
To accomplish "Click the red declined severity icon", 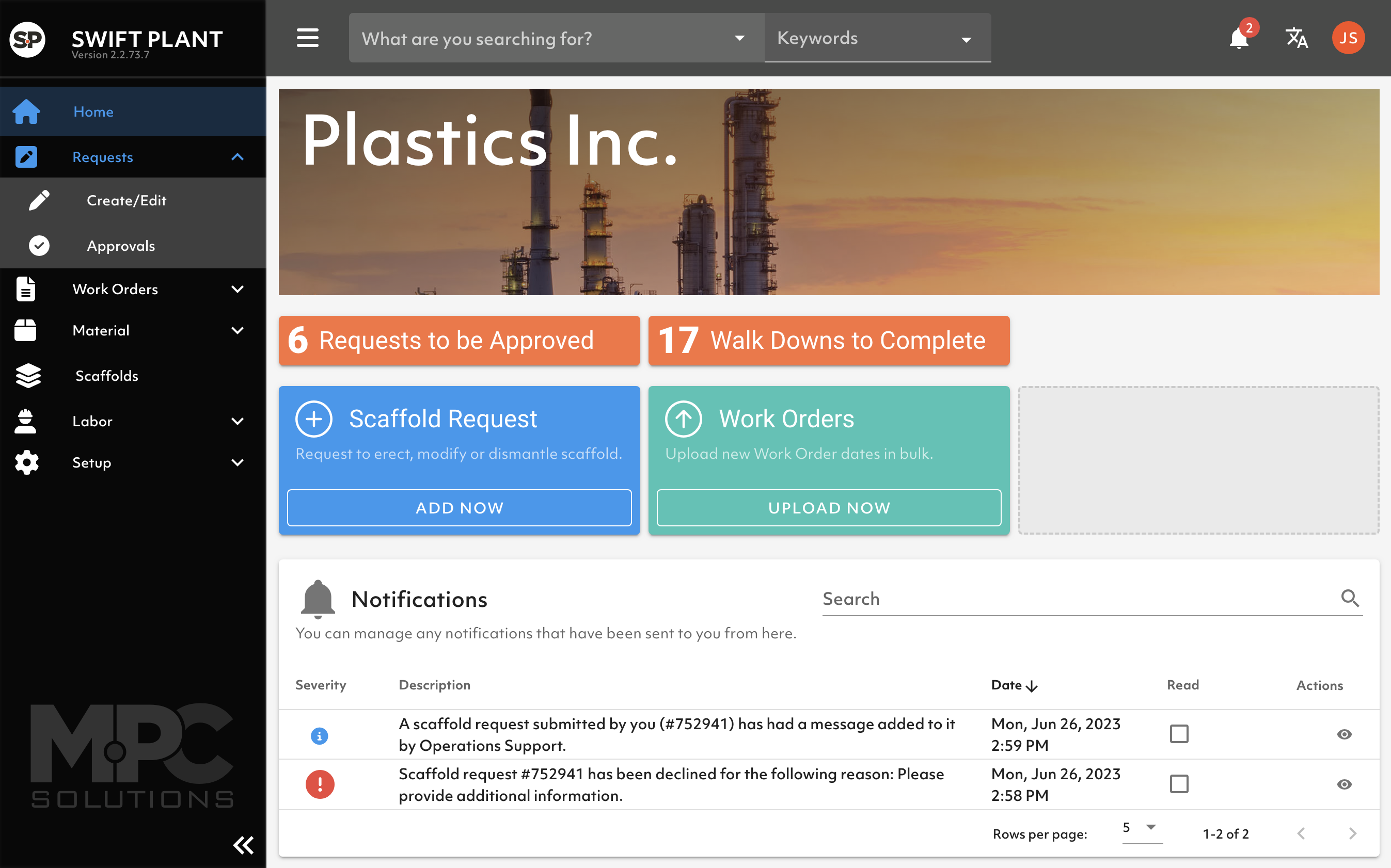I will click(320, 784).
